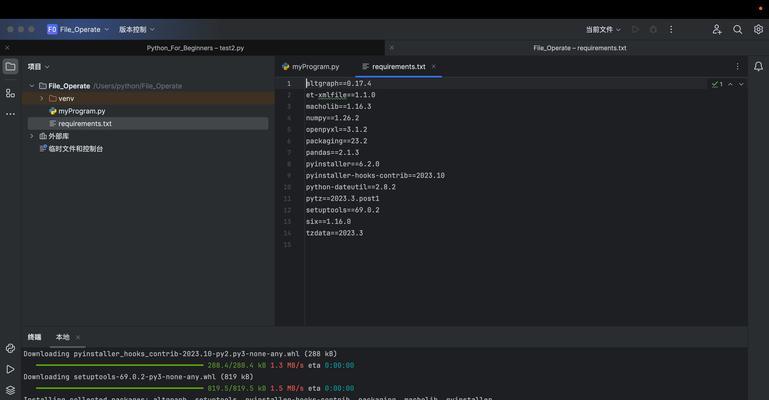Image resolution: width=769 pixels, height=400 pixels.
Task: Click the FO project badge icon
Action: pyautogui.click(x=52, y=29)
